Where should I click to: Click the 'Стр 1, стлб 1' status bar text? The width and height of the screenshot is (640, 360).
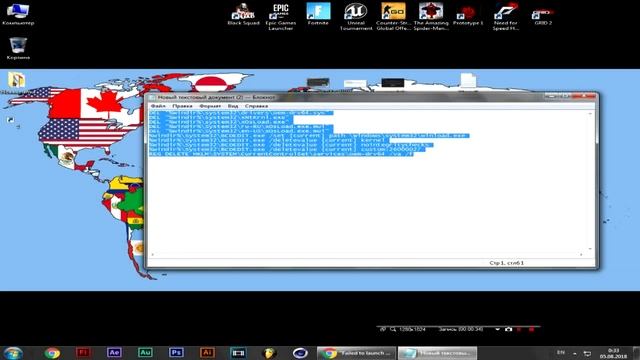coord(507,263)
